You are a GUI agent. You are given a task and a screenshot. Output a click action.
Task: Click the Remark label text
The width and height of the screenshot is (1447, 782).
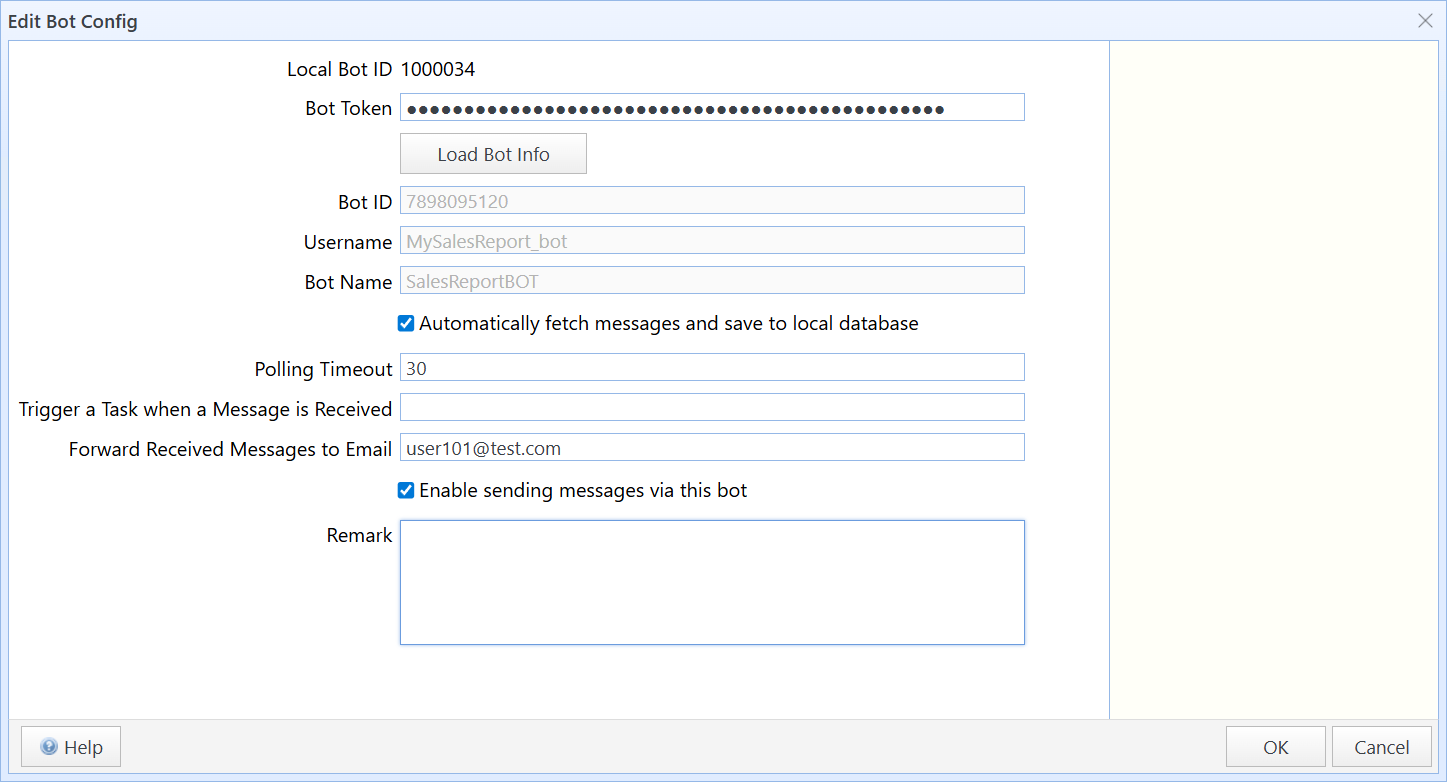coord(359,536)
